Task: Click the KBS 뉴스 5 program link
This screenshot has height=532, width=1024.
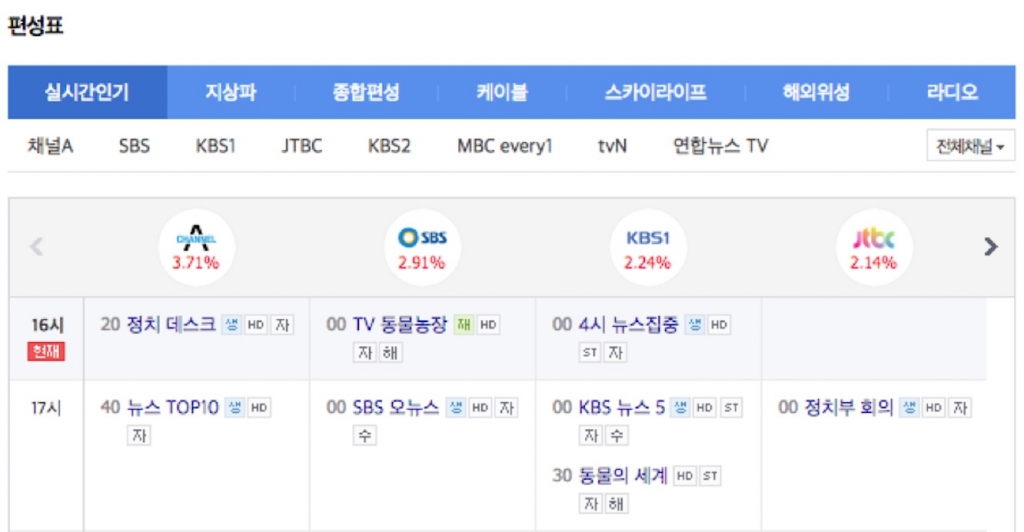Action: tap(622, 407)
